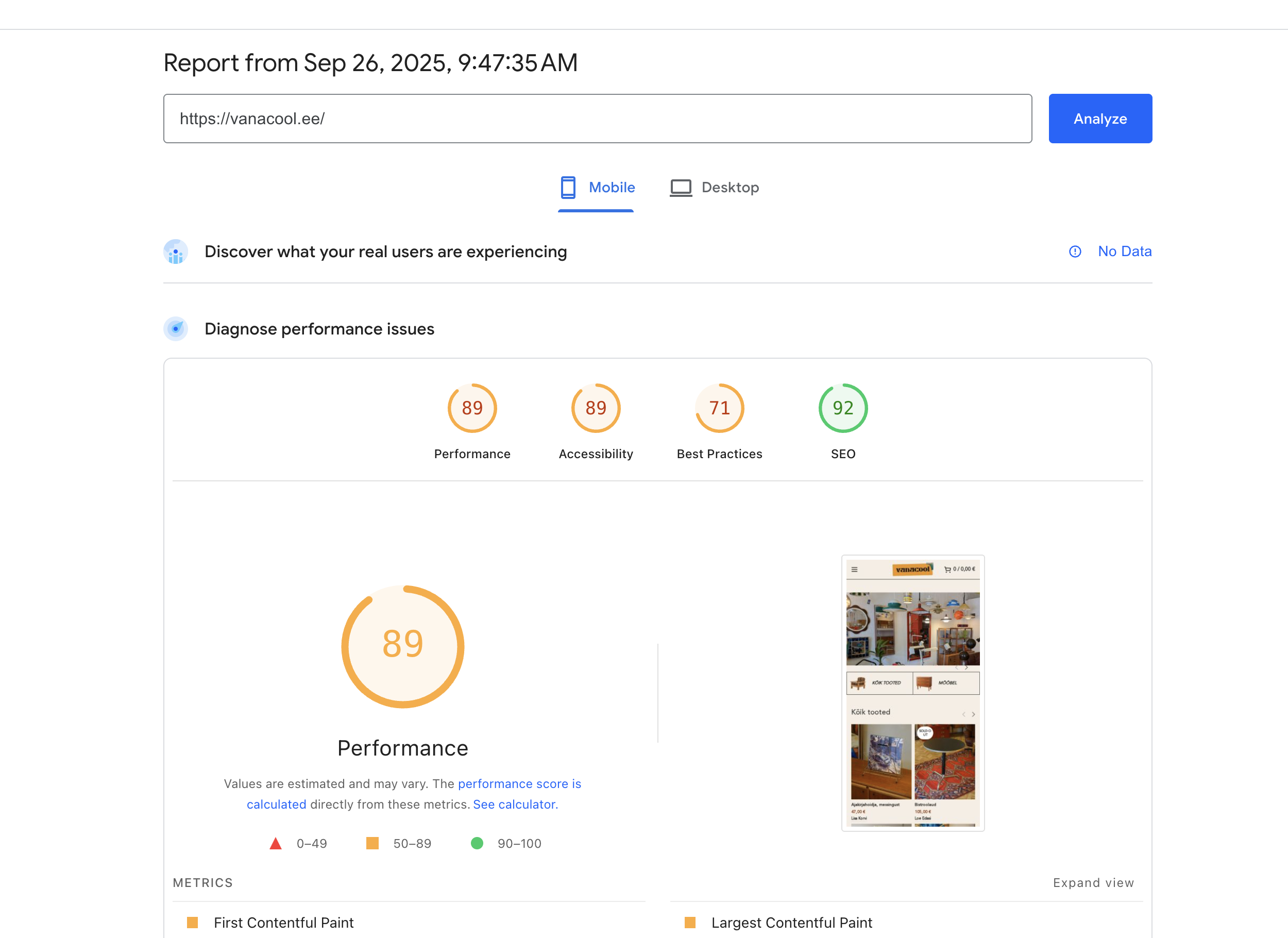The width and height of the screenshot is (1288, 938).
Task: Click the Accessibility 89 score gauge
Action: pos(595,408)
